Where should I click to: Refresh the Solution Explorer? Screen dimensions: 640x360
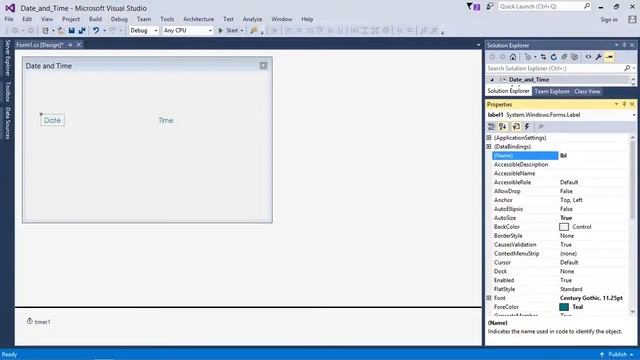[x=553, y=57]
